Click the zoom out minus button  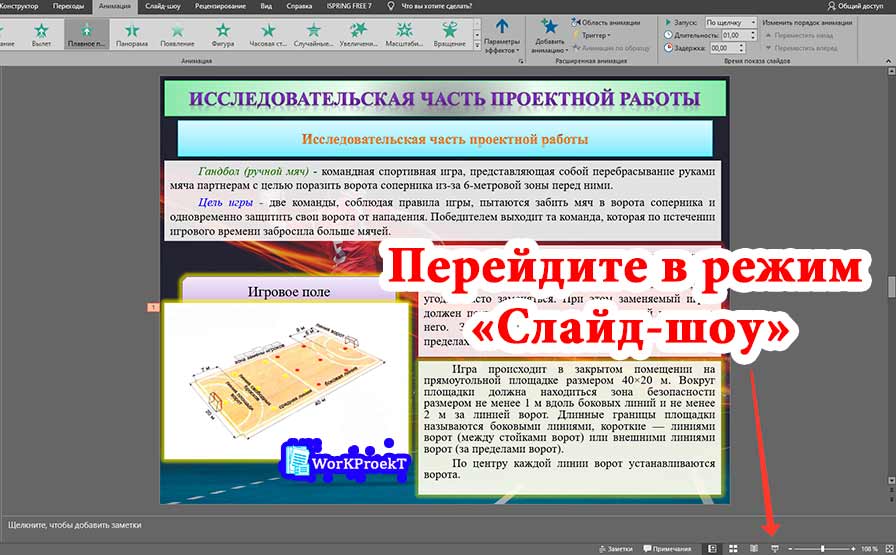(x=790, y=549)
